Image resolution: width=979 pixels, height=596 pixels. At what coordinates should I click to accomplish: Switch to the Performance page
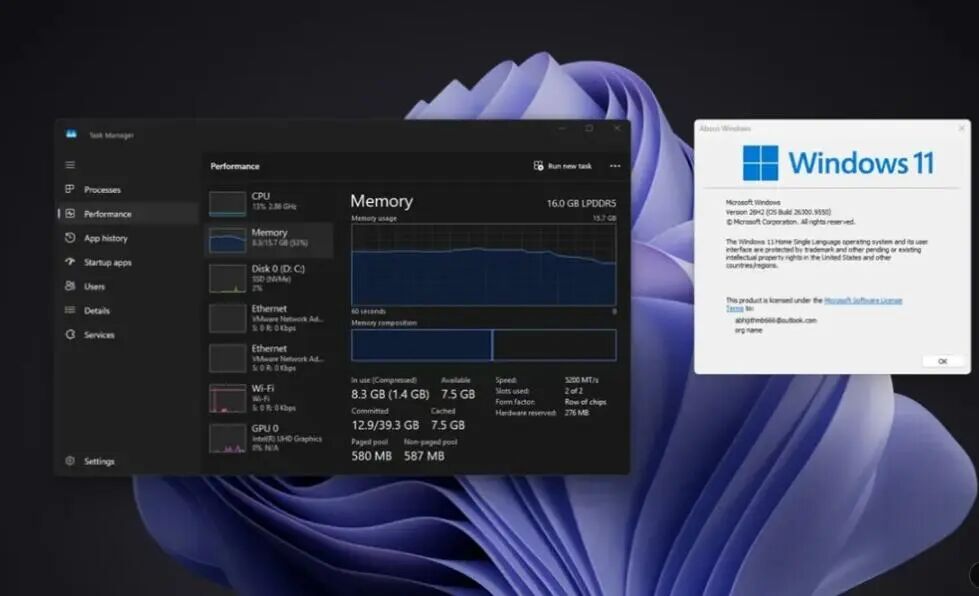tap(129, 213)
